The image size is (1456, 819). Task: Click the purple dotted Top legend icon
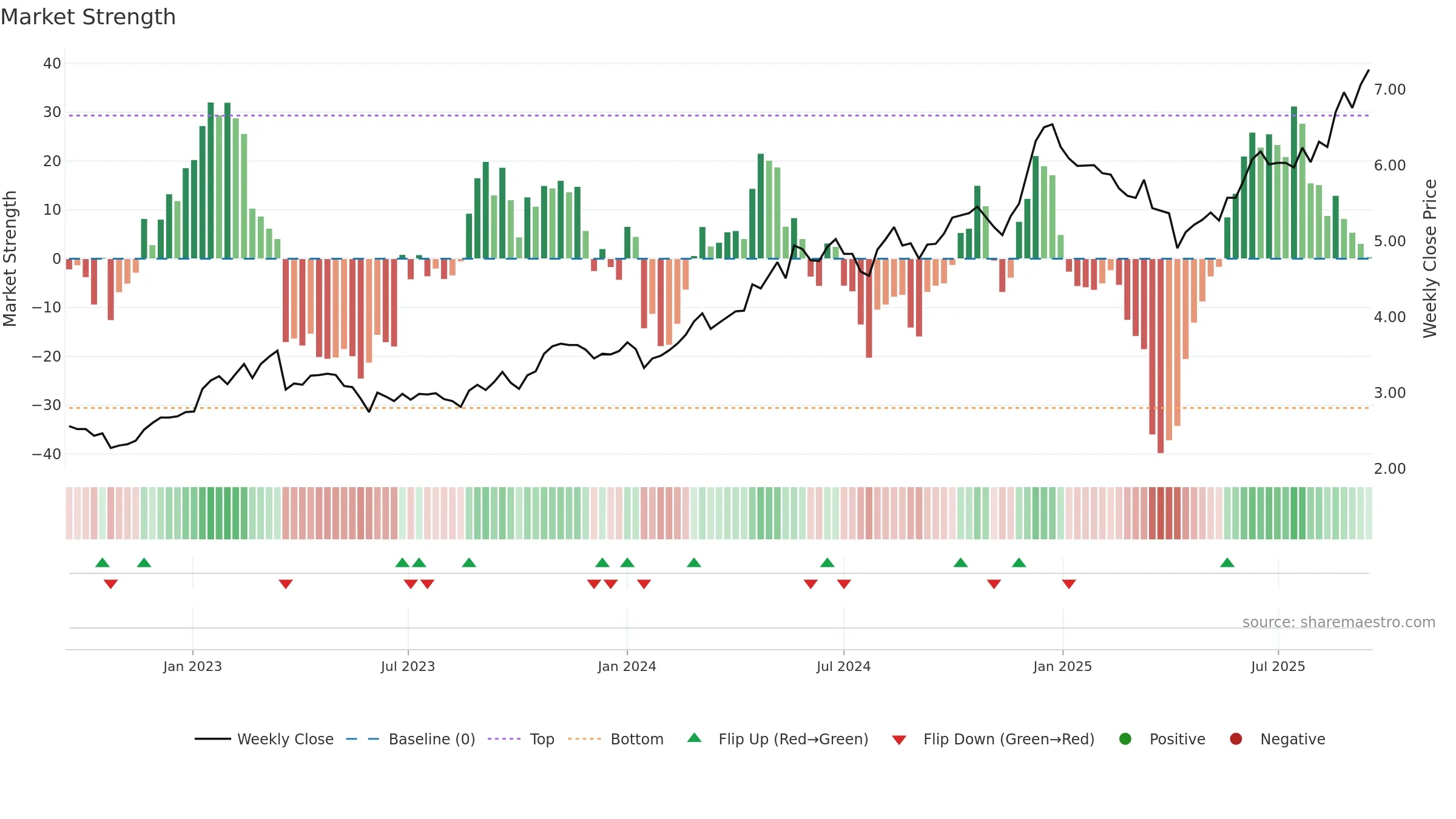(x=504, y=739)
